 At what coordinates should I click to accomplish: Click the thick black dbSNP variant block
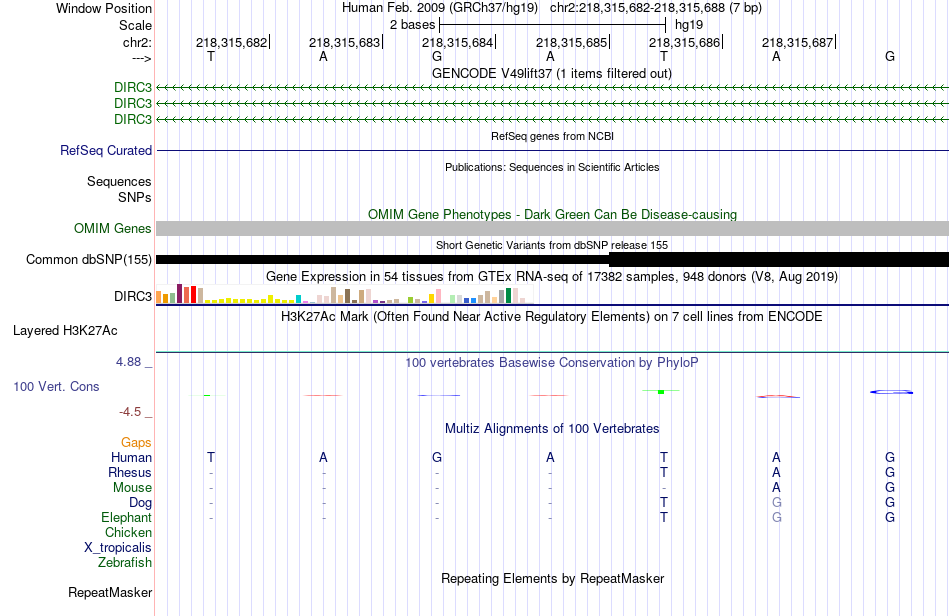(779, 259)
